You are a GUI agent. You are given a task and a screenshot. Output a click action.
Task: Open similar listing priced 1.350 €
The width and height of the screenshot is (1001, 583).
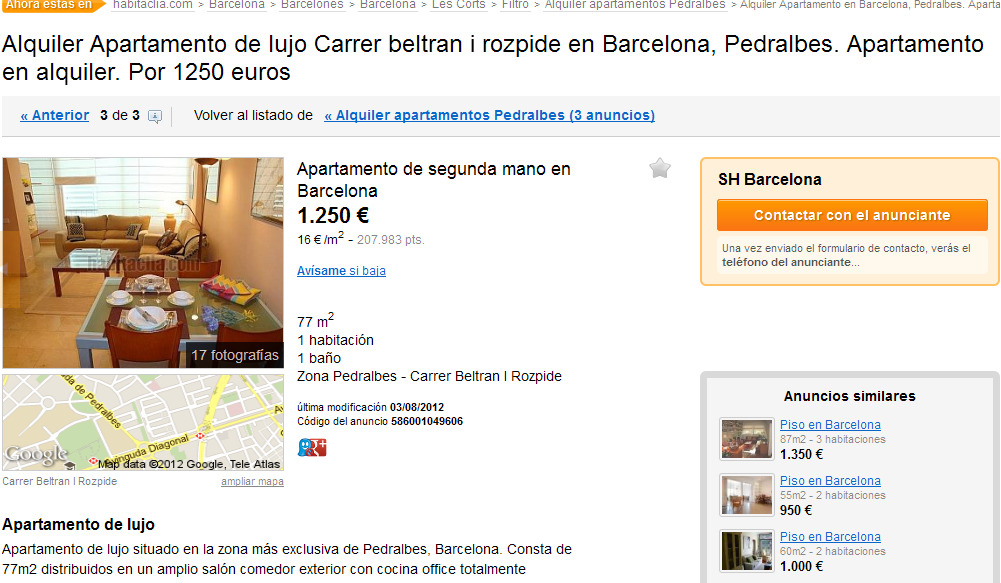(830, 425)
